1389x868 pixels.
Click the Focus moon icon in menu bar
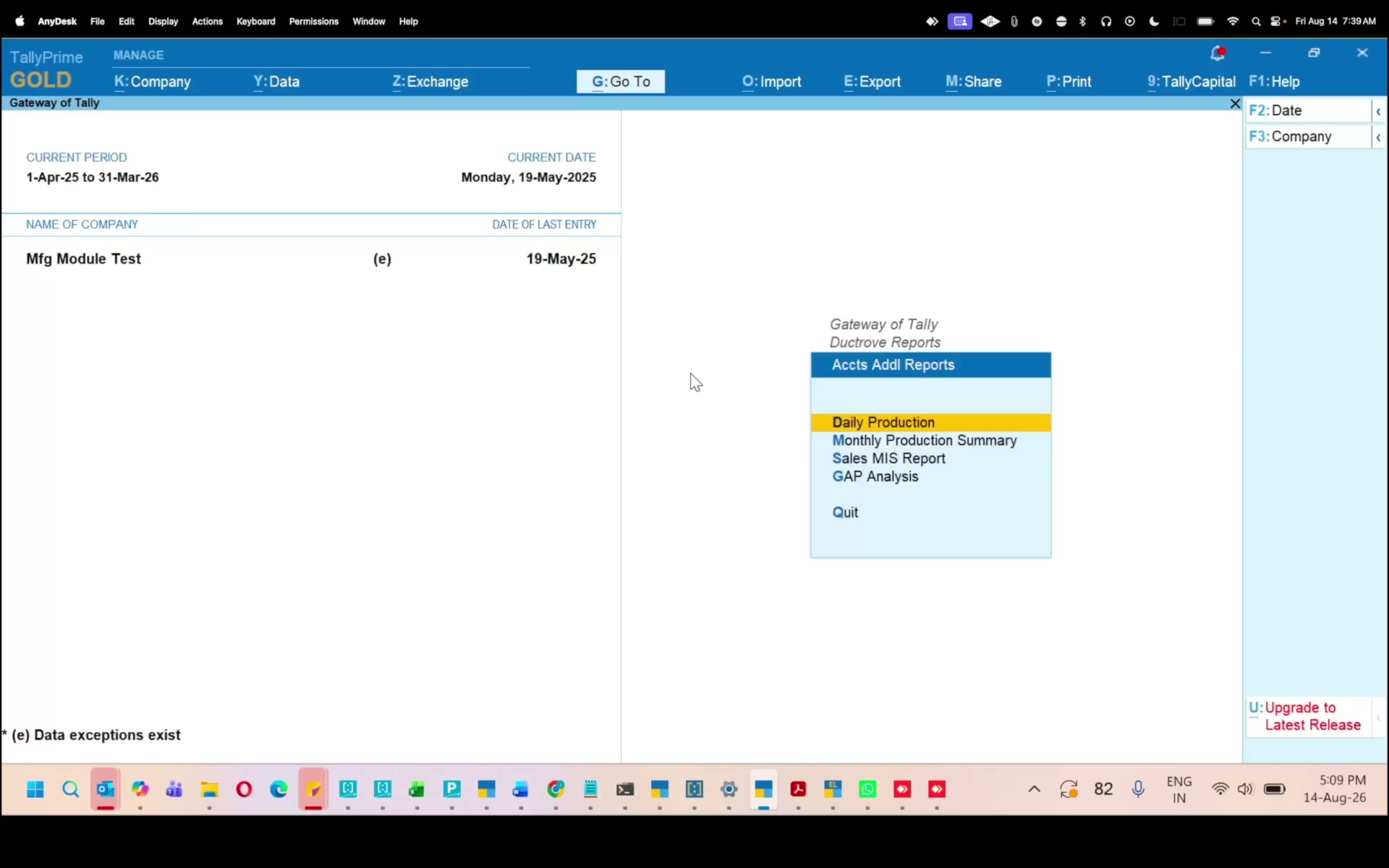[x=1154, y=22]
